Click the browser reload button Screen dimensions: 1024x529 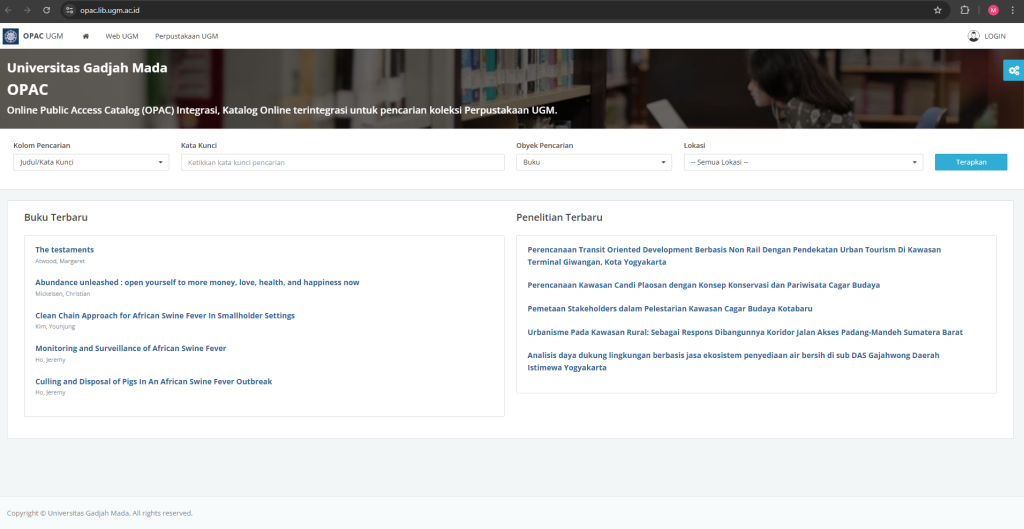(x=46, y=10)
